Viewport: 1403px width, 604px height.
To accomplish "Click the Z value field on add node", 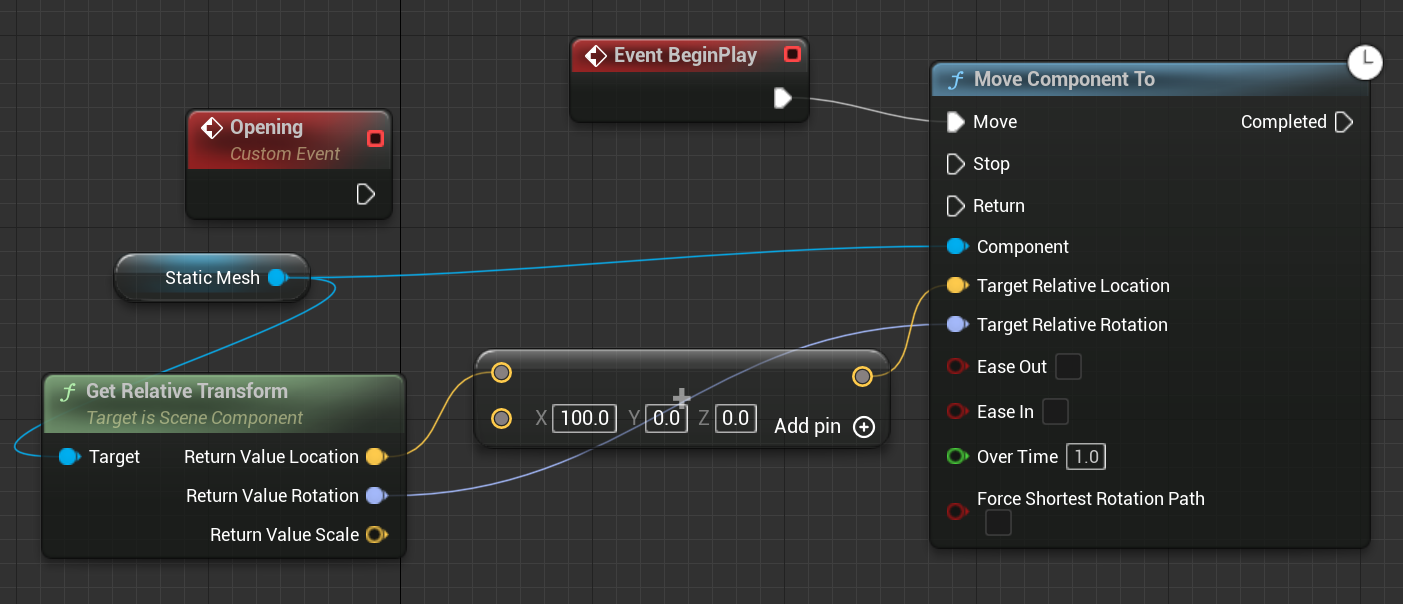I will (x=735, y=418).
